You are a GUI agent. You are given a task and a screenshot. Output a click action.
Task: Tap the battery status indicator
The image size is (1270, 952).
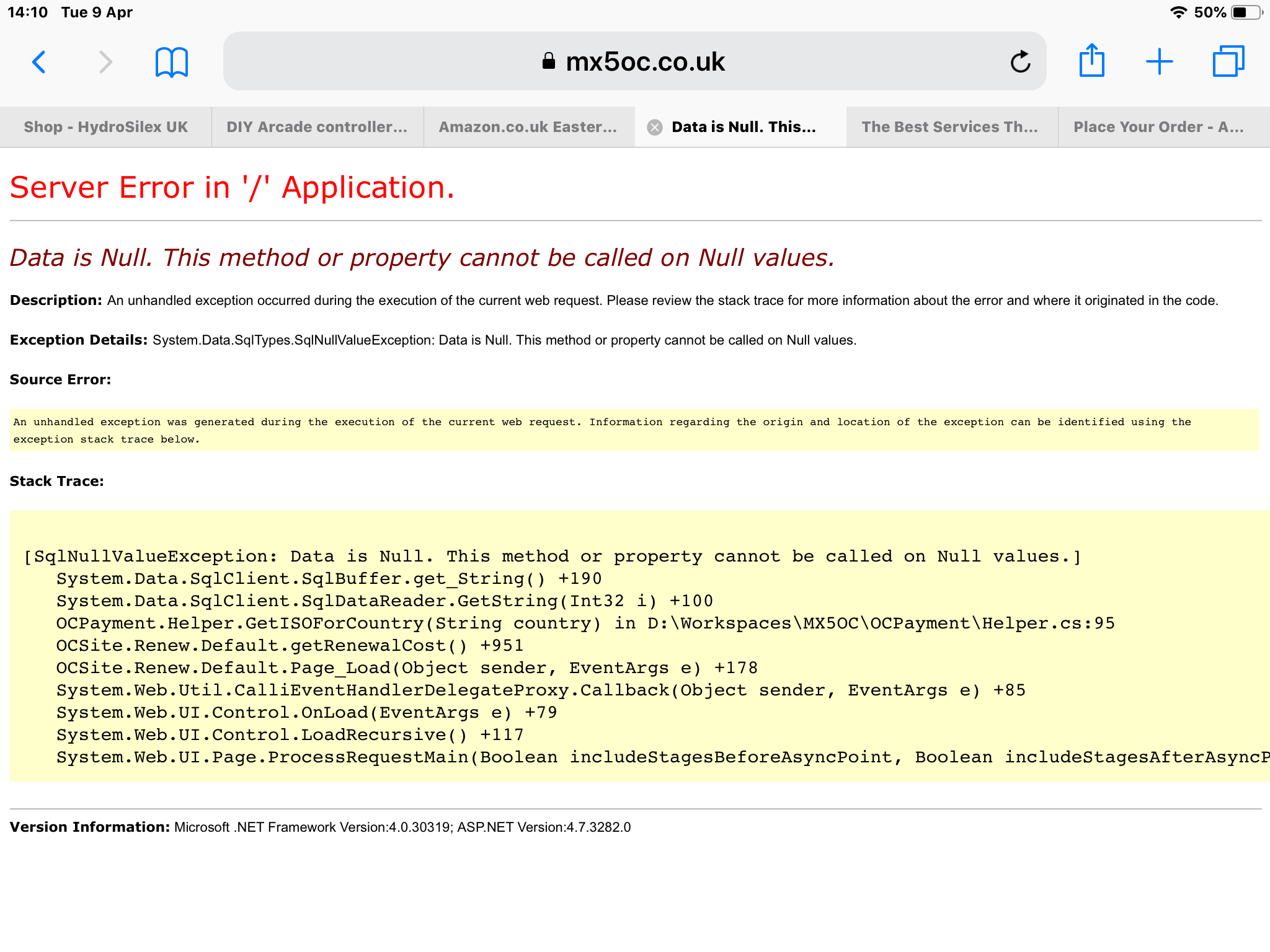pyautogui.click(x=1246, y=12)
